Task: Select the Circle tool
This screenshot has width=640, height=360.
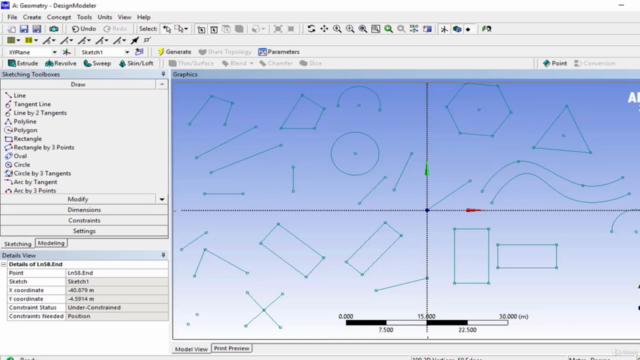Action: (x=17, y=164)
